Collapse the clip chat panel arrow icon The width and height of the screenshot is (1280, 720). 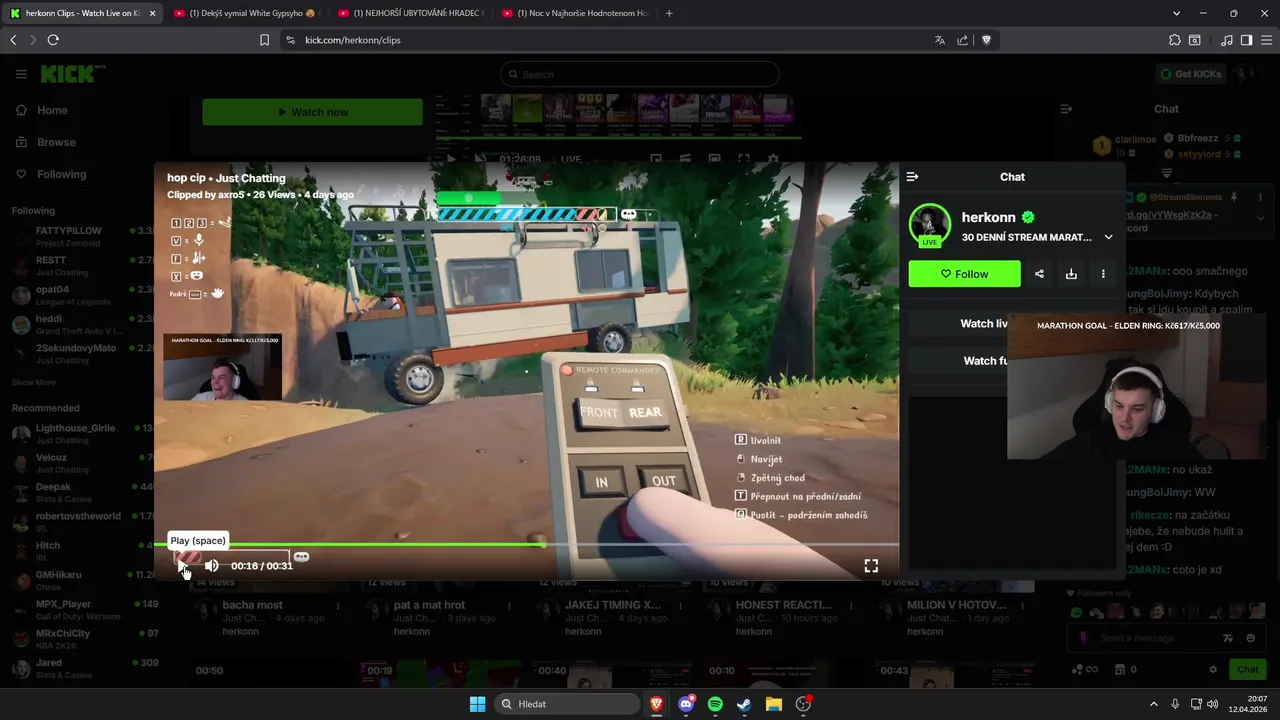(912, 177)
